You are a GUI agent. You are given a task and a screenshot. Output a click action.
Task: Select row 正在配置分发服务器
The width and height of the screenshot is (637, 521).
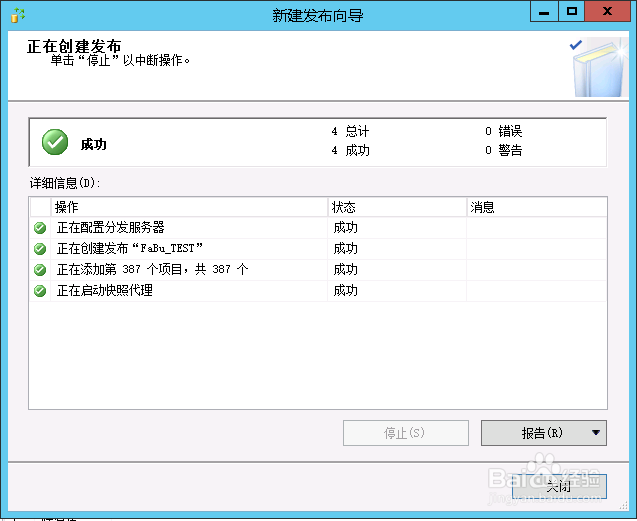pyautogui.click(x=318, y=228)
